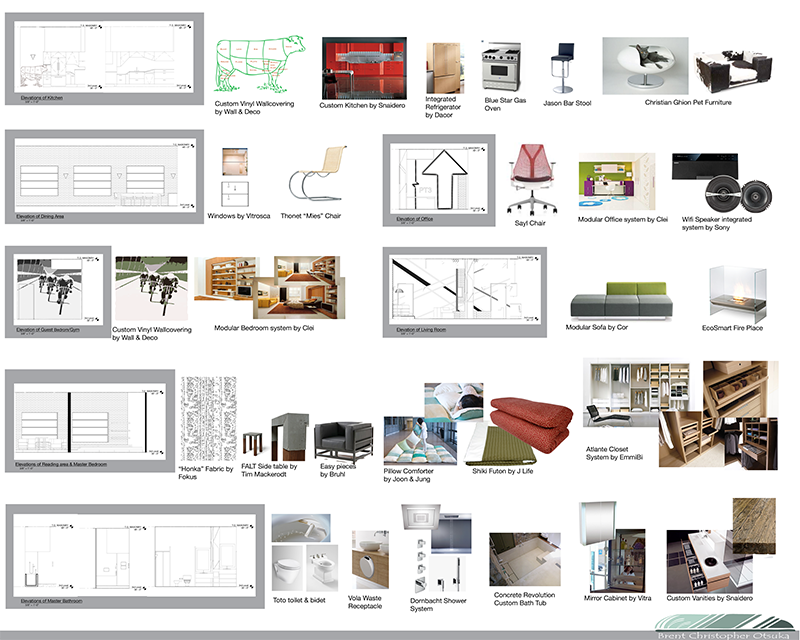Click the Sony wifi speaker image
The width and height of the screenshot is (800, 640).
point(722,183)
